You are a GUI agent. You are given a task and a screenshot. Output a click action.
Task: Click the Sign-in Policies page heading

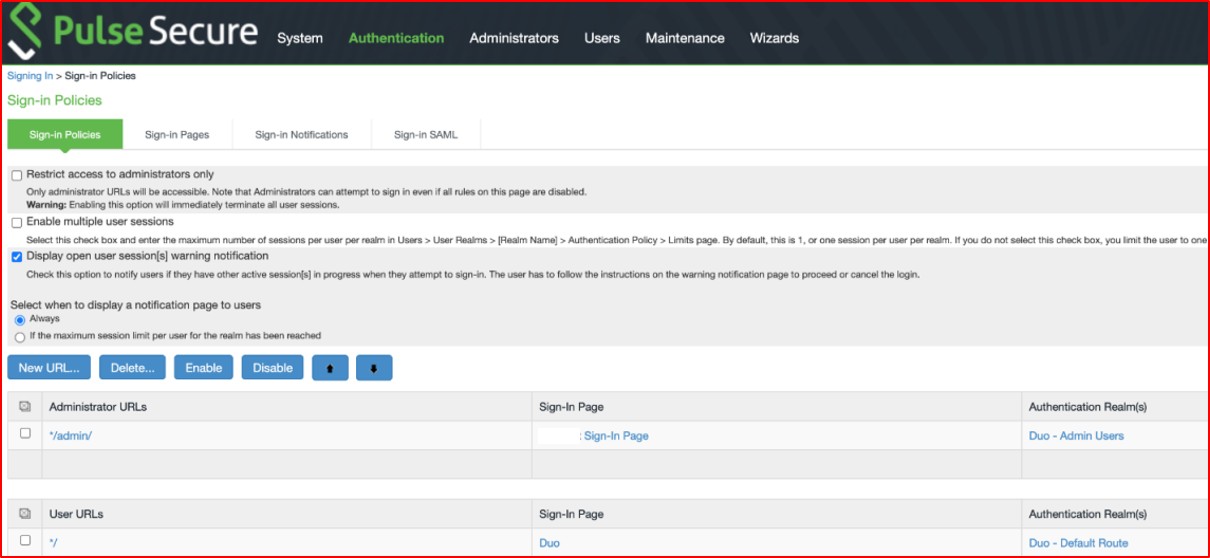[x=54, y=100]
